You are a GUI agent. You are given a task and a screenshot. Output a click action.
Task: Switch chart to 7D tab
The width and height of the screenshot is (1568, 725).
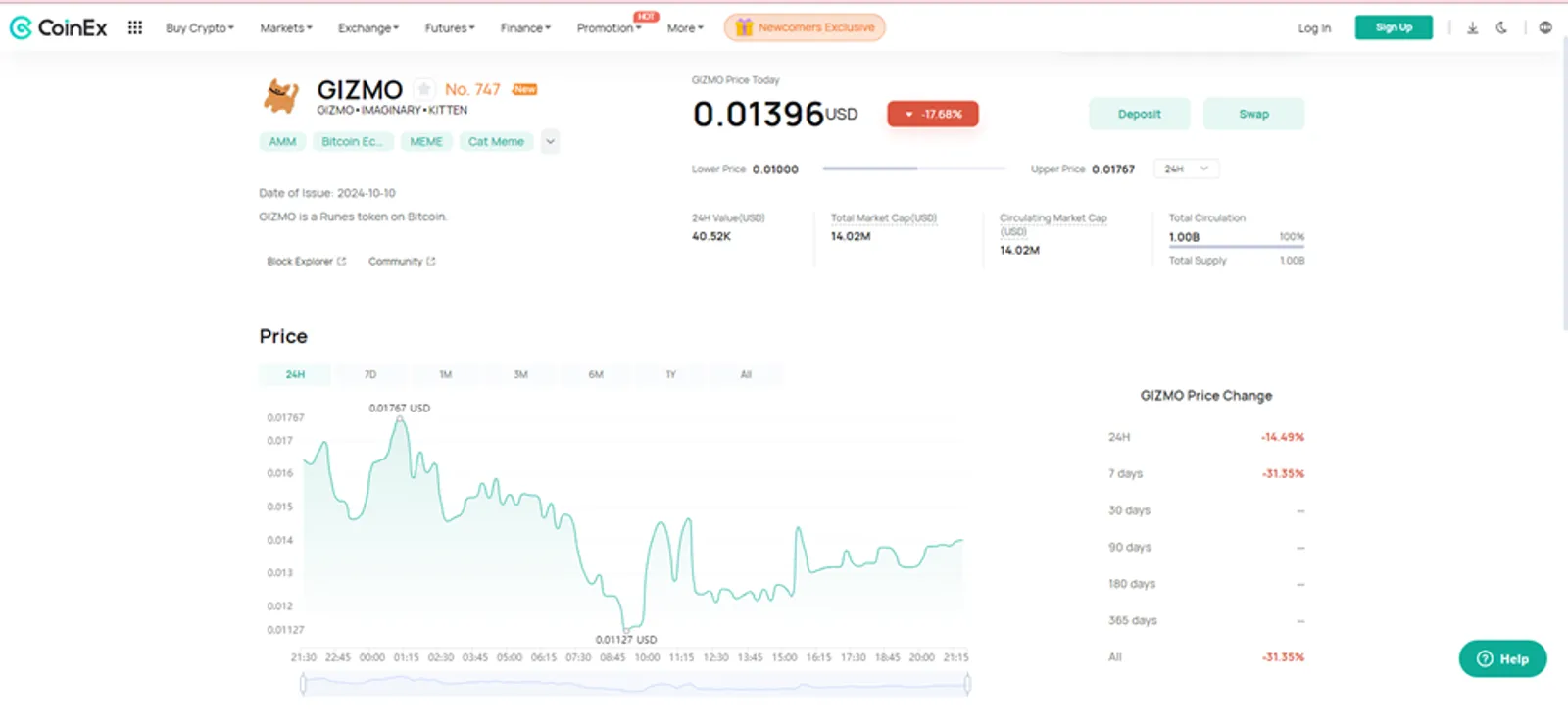pyautogui.click(x=370, y=374)
